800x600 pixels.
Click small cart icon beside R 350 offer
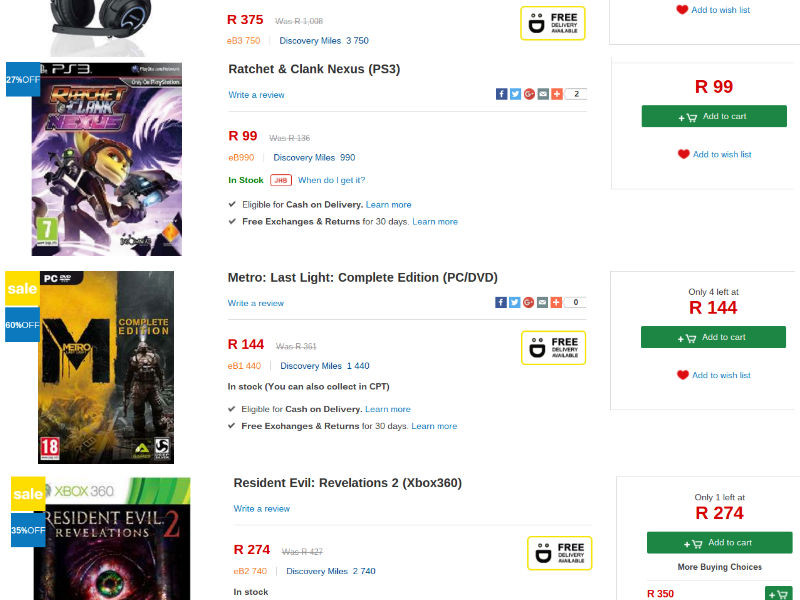(x=778, y=593)
